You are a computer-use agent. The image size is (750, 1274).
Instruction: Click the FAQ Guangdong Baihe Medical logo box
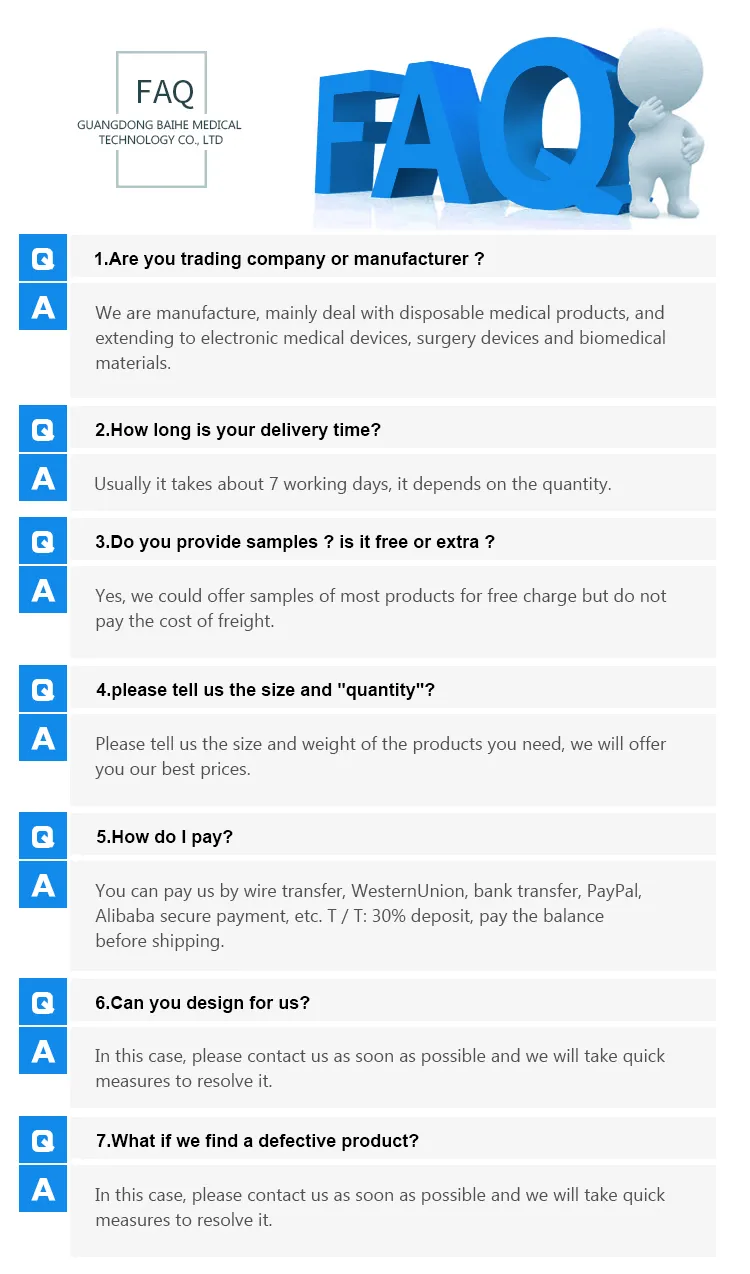pyautogui.click(x=161, y=120)
